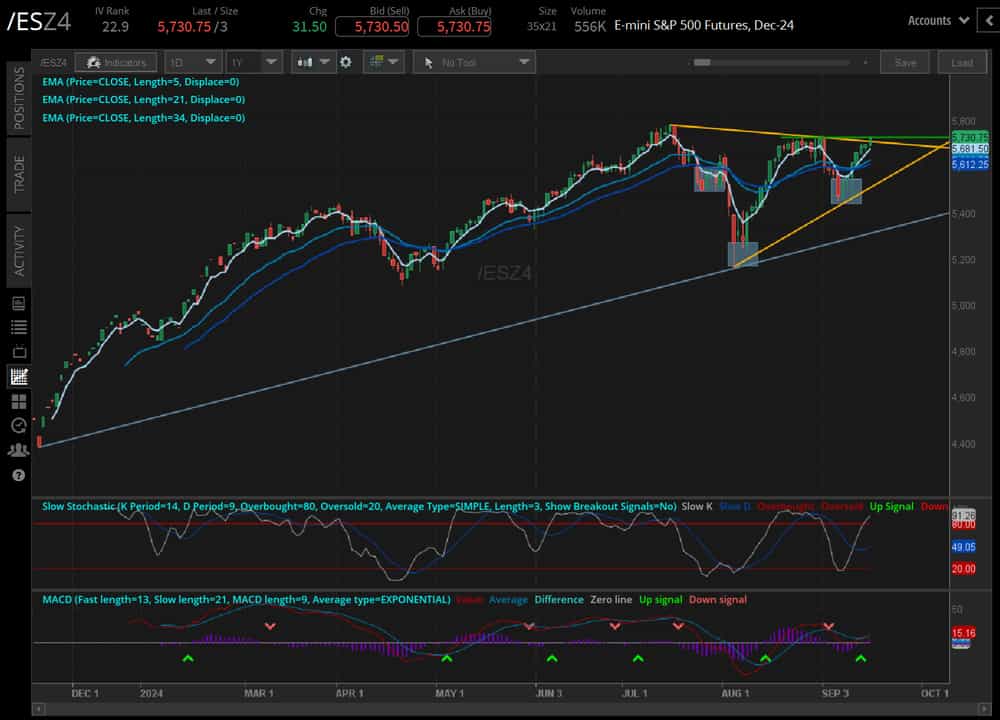Click the /ESZ4 symbol field
This screenshot has height=720, width=1000.
[40, 22]
